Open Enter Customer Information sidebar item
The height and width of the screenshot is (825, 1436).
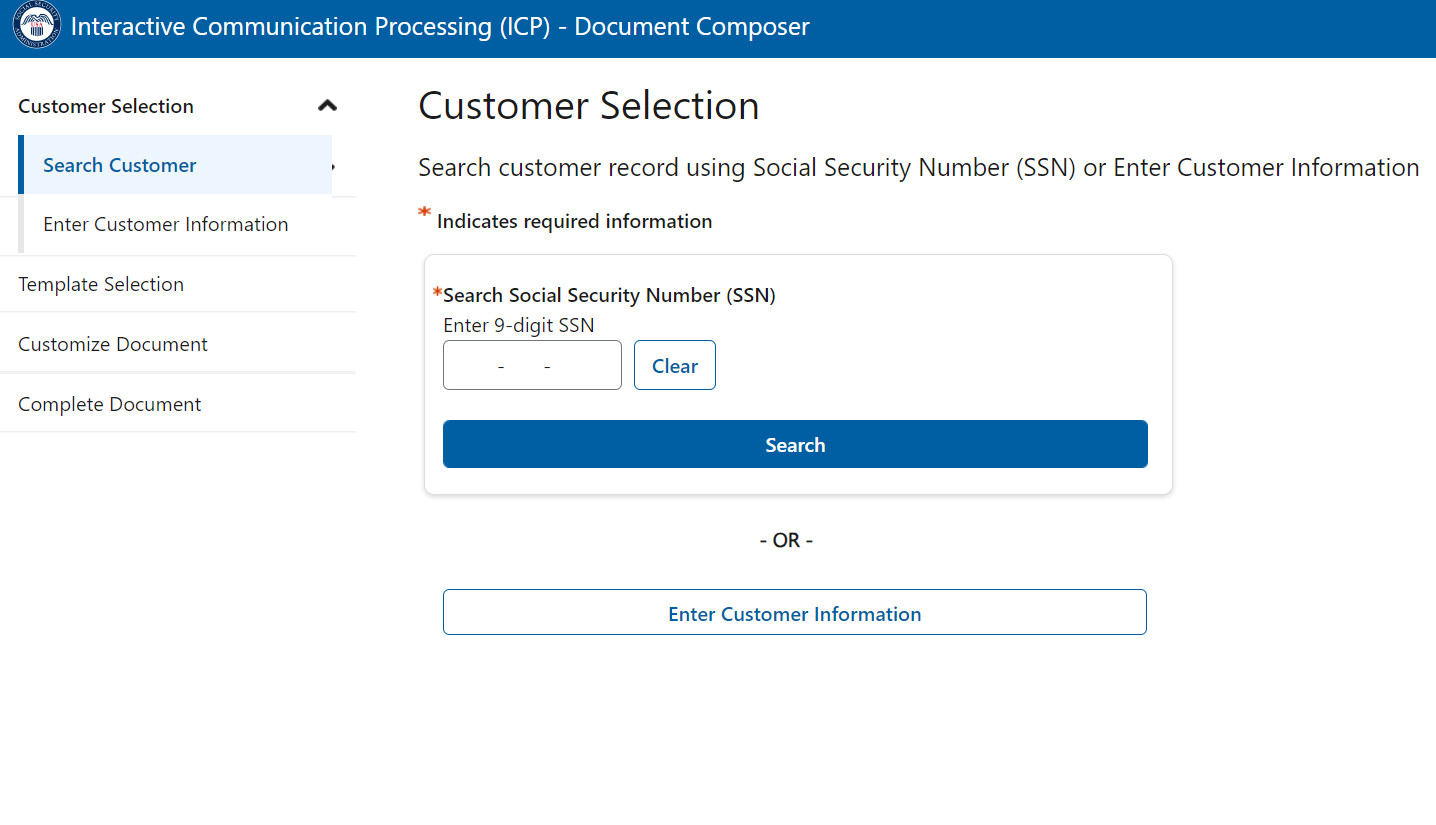pyautogui.click(x=166, y=224)
